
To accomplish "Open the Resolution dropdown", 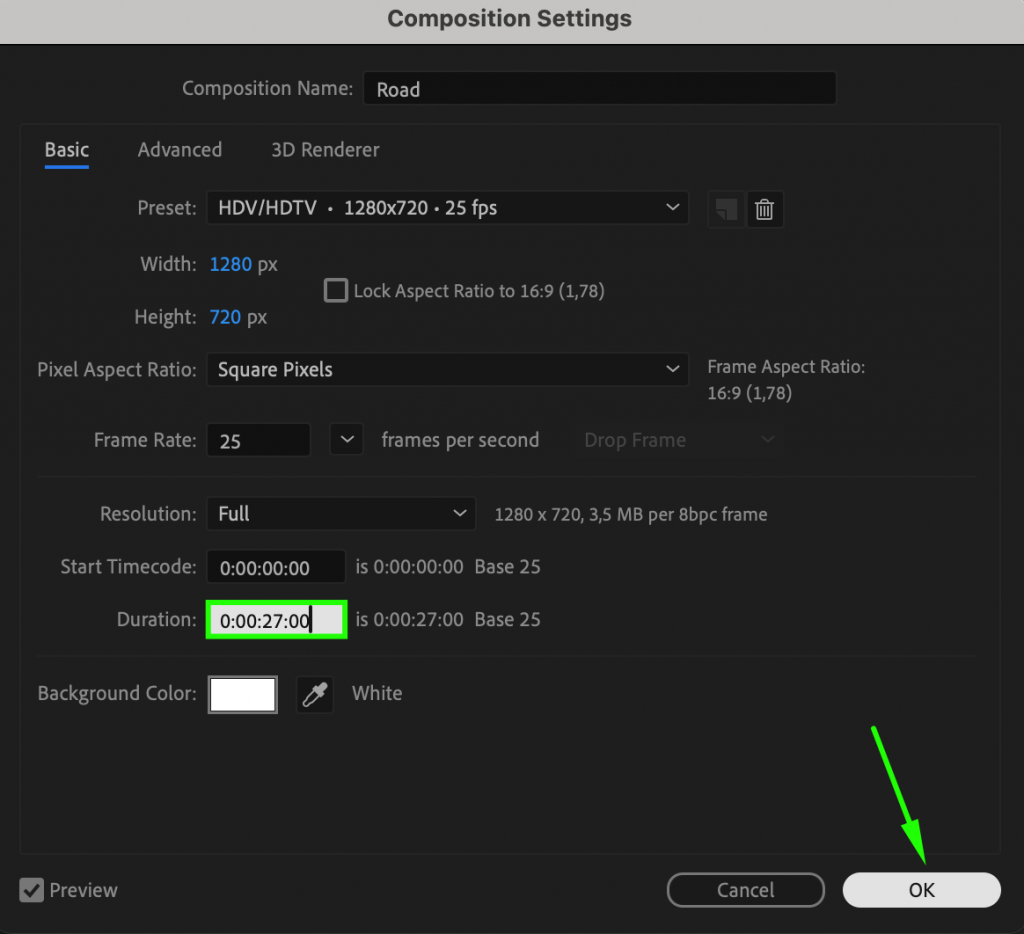I will click(341, 514).
